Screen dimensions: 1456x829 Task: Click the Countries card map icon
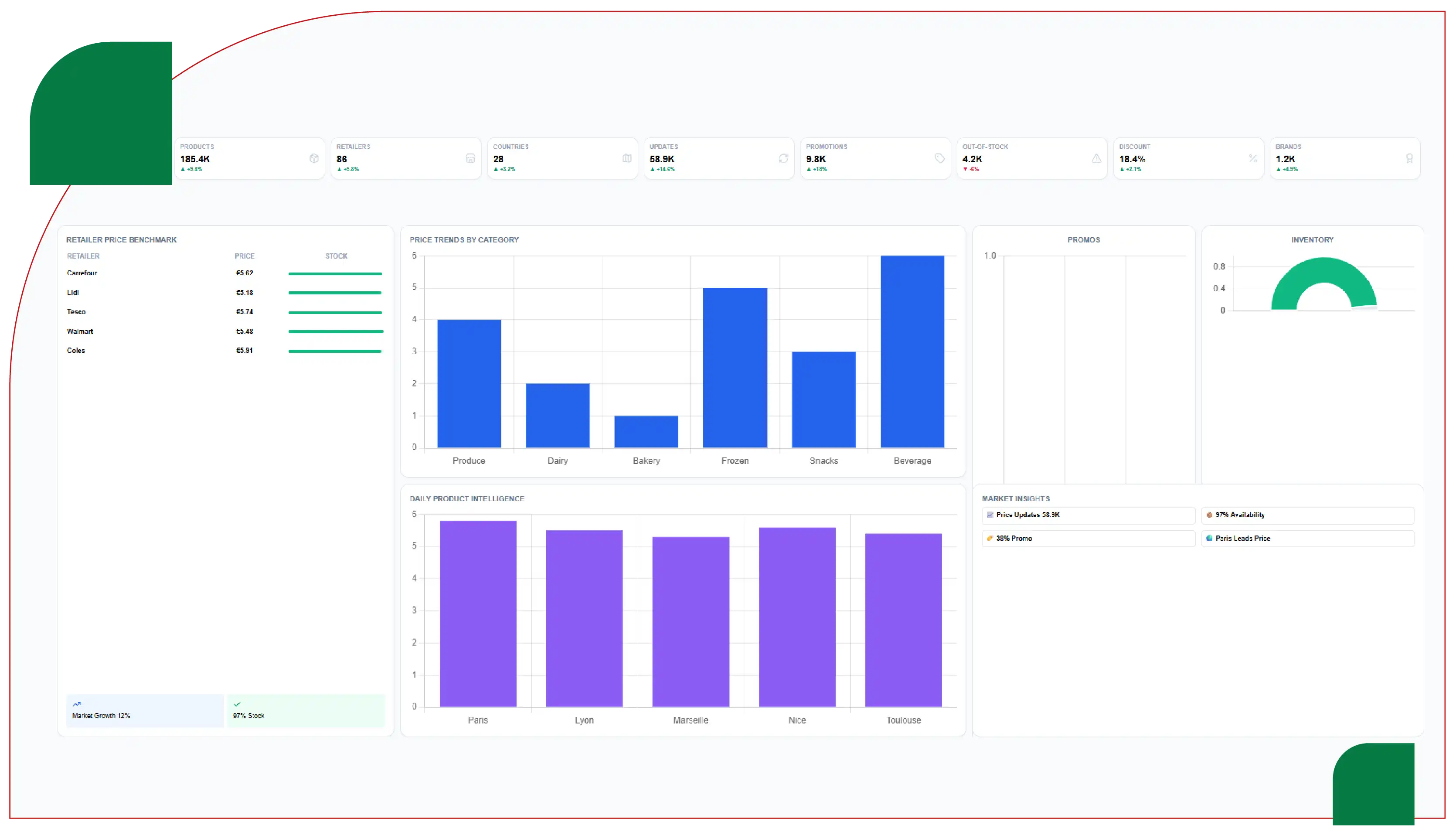626,158
